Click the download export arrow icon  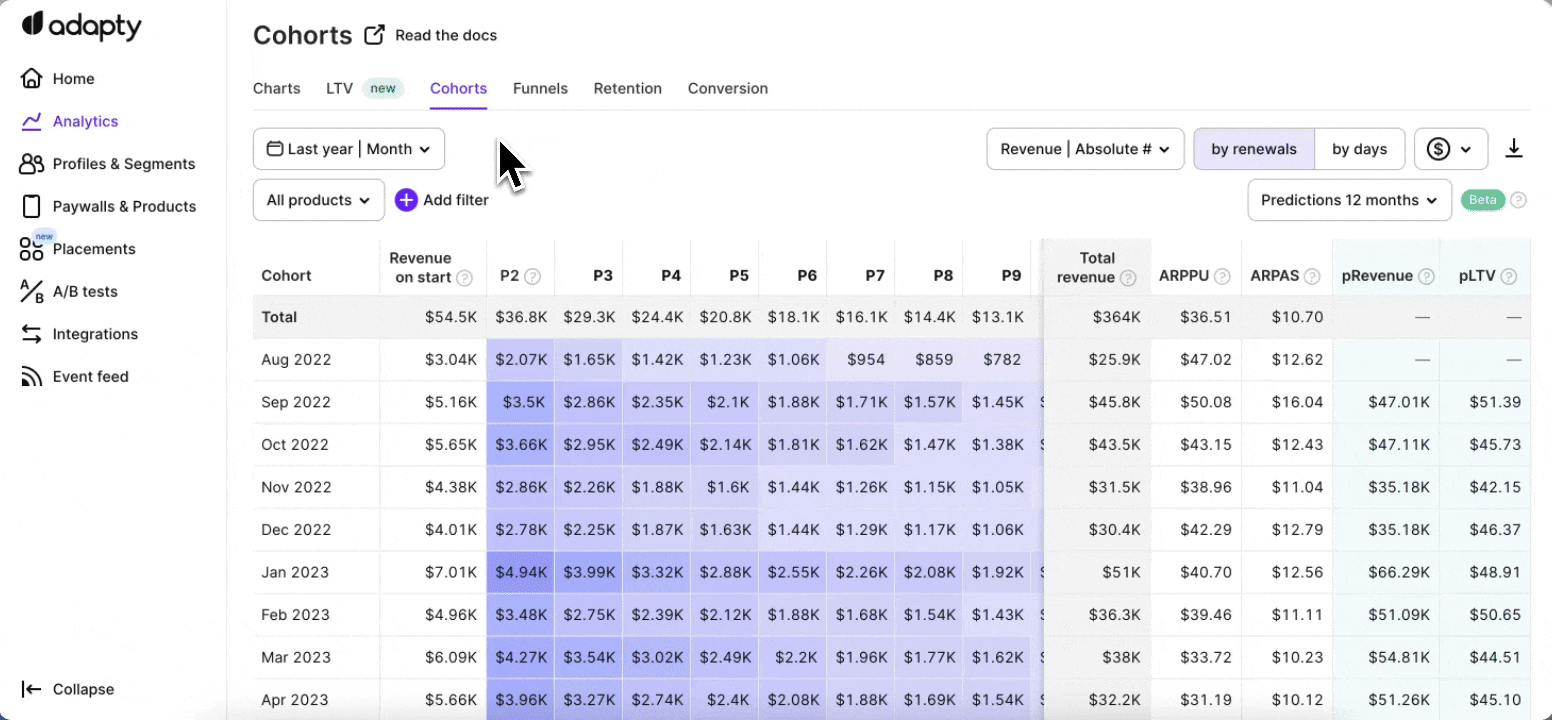(1514, 149)
